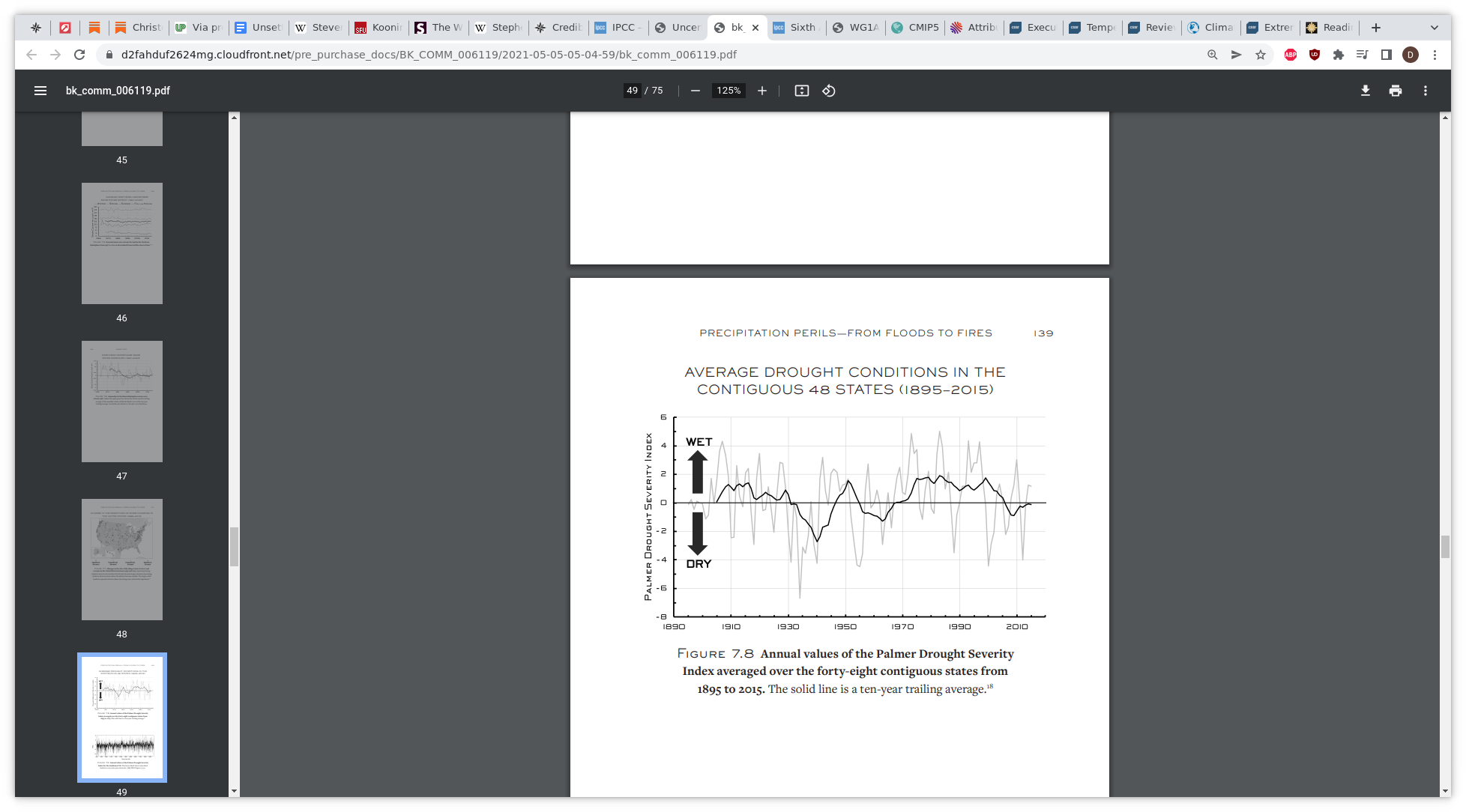
Task: Click the zoom in plus icon
Action: point(762,91)
